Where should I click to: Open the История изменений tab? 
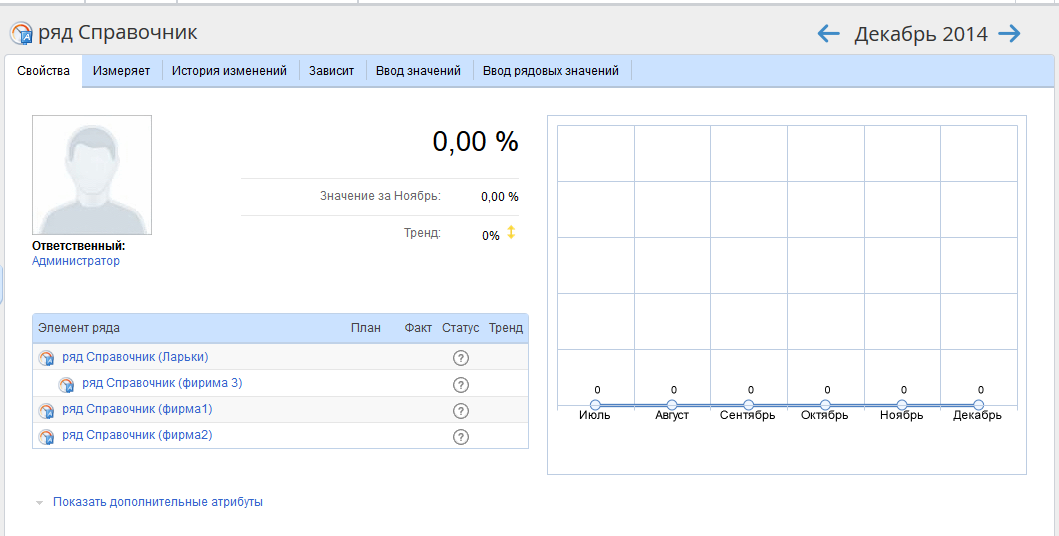click(229, 71)
